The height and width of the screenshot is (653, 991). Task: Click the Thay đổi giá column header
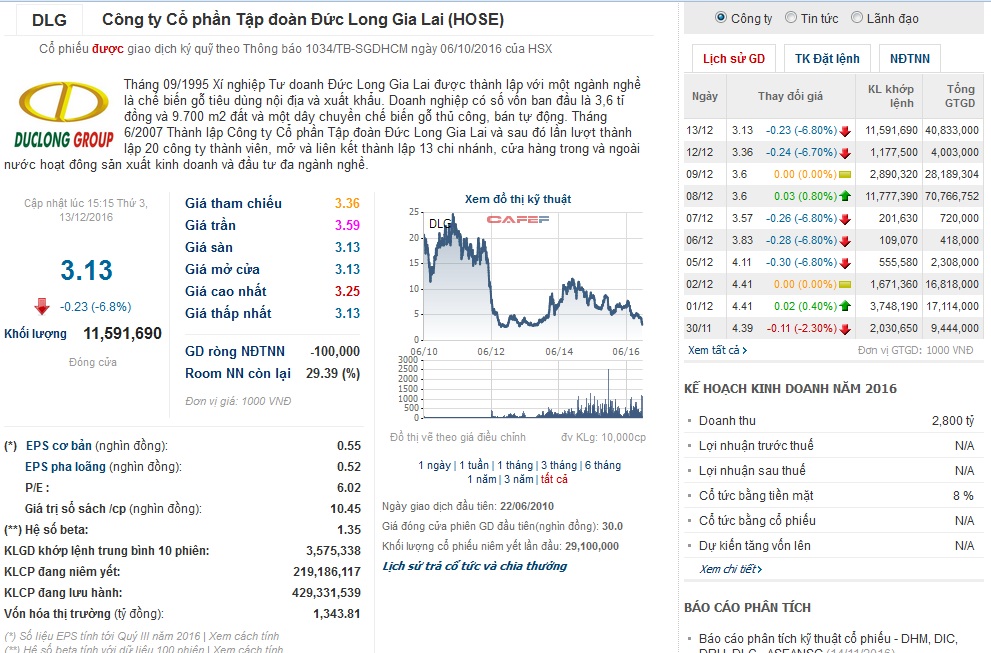click(790, 96)
